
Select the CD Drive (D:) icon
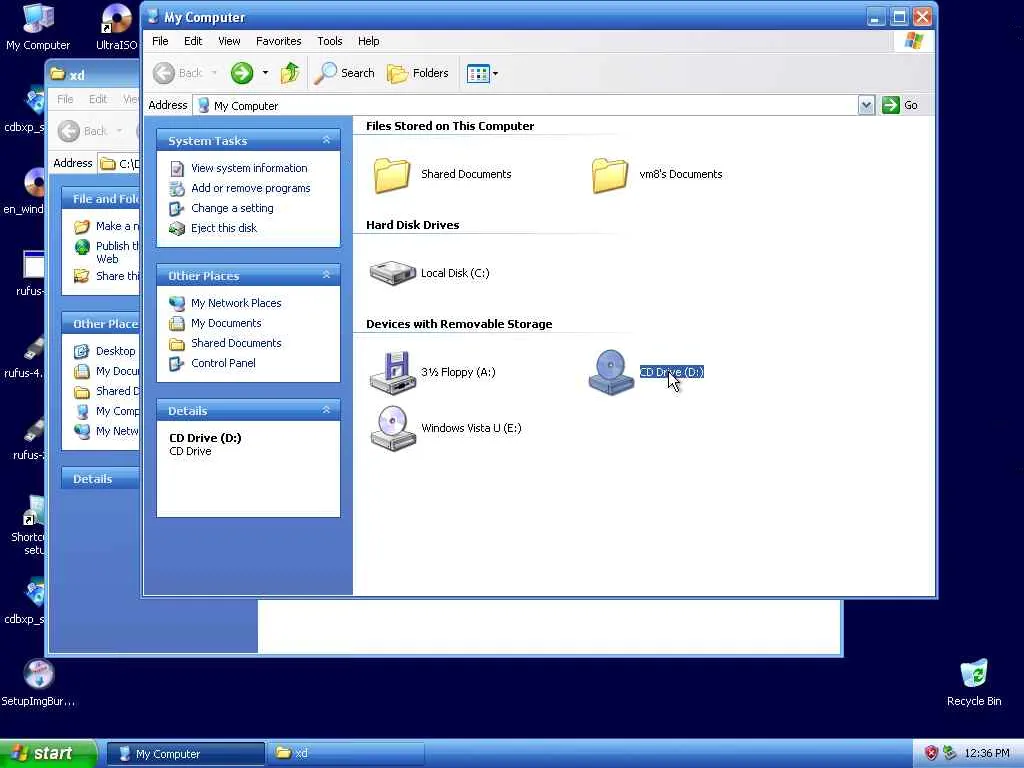point(611,372)
